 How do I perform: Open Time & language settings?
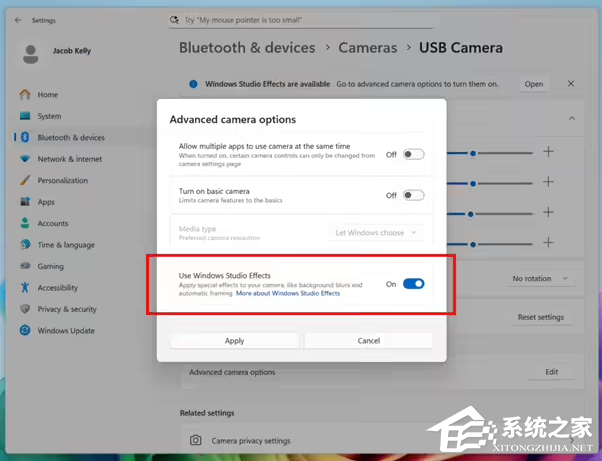[x=66, y=245]
